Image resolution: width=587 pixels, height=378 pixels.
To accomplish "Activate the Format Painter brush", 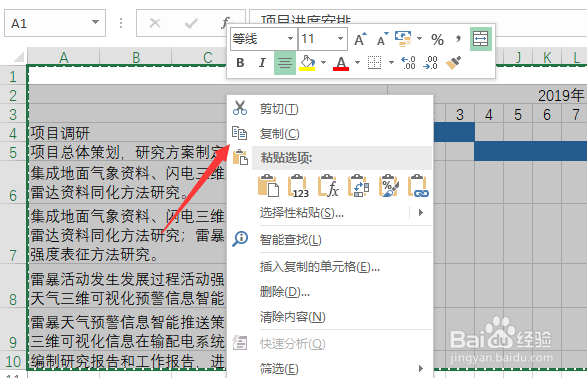I will point(453,63).
